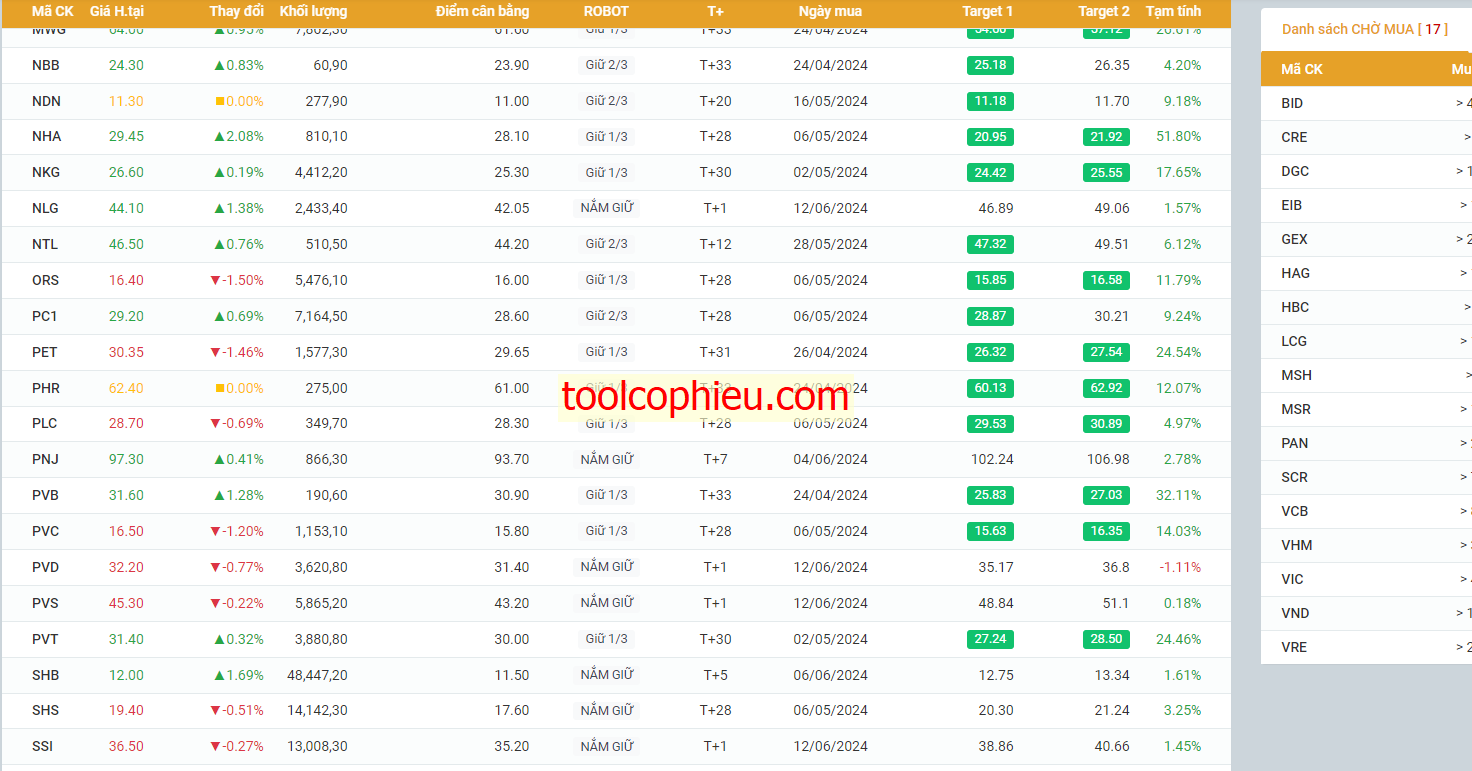
Task: Open the PNJ stock code link
Action: (x=45, y=460)
